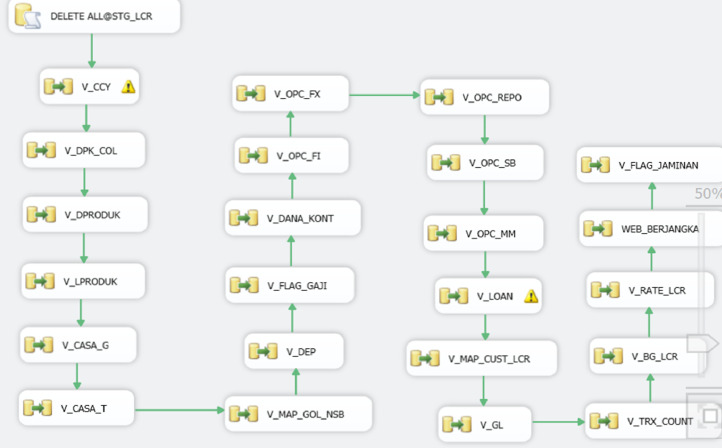Select the V_MAP_CUST_LCR task node
Screen dimensions: 722x448
click(x=482, y=358)
